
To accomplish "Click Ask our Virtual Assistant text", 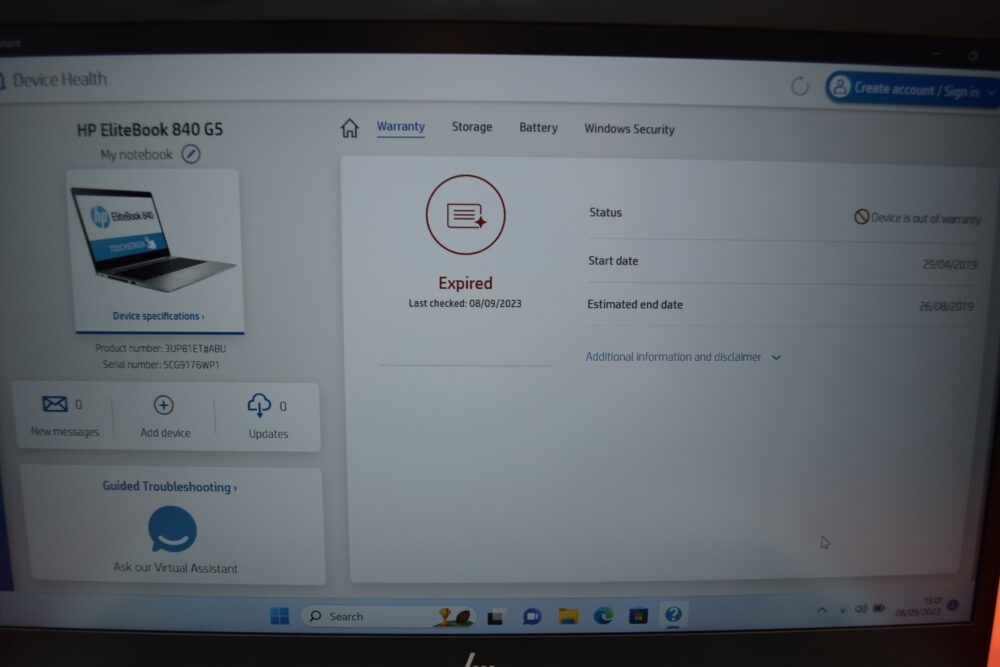I will click(175, 568).
